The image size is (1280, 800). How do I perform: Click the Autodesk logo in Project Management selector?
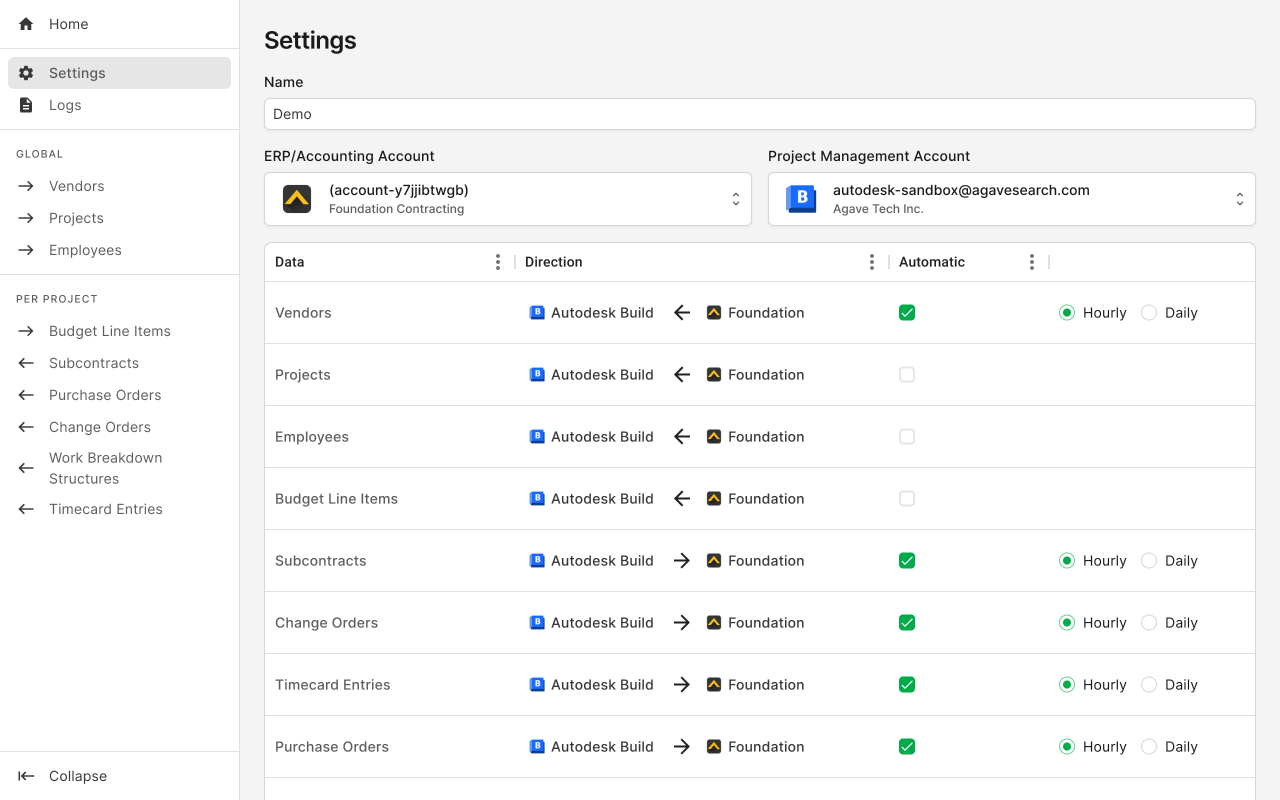click(x=801, y=199)
